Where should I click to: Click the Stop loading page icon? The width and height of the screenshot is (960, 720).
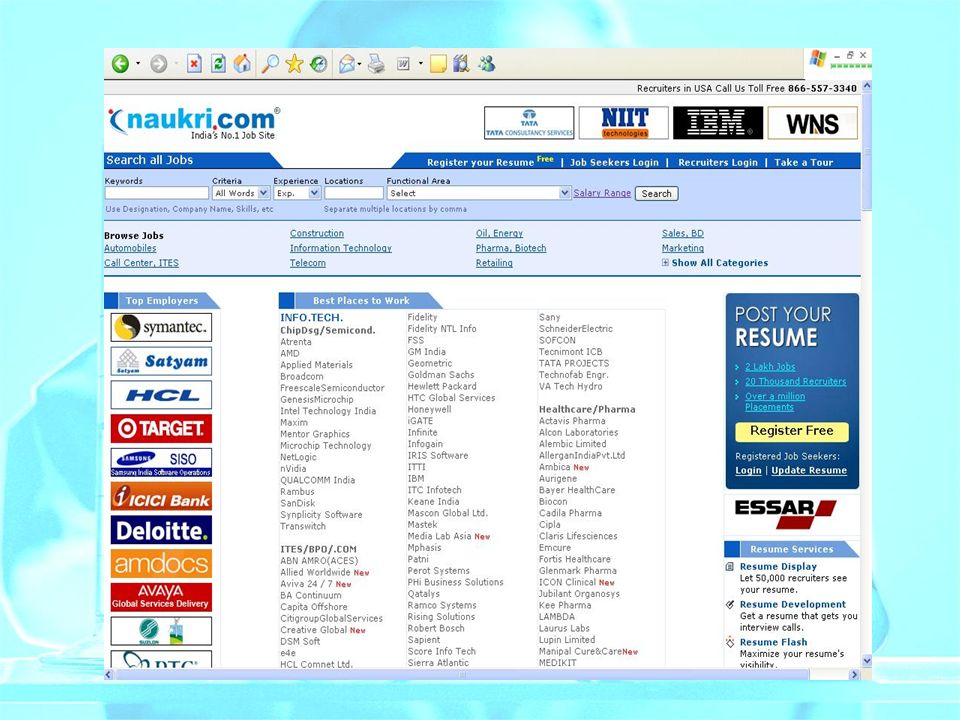pos(194,64)
